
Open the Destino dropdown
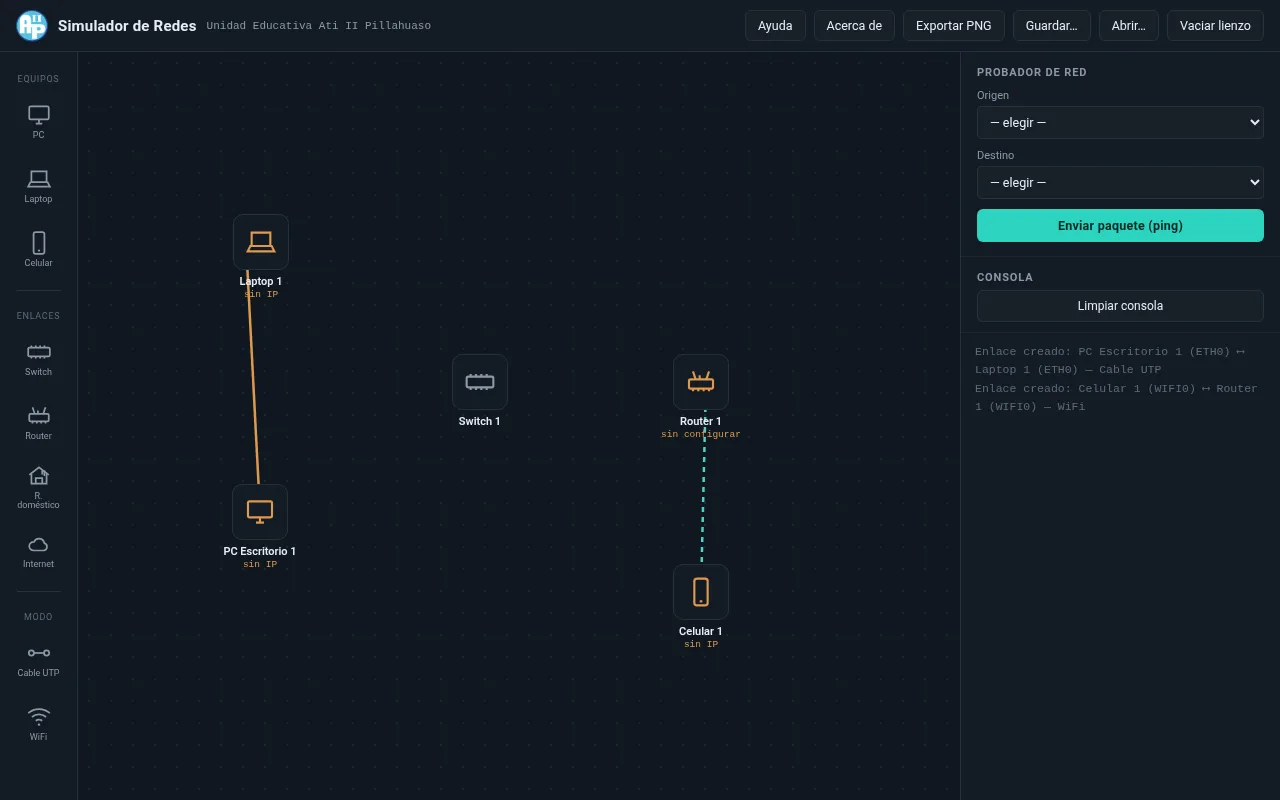(x=1120, y=182)
